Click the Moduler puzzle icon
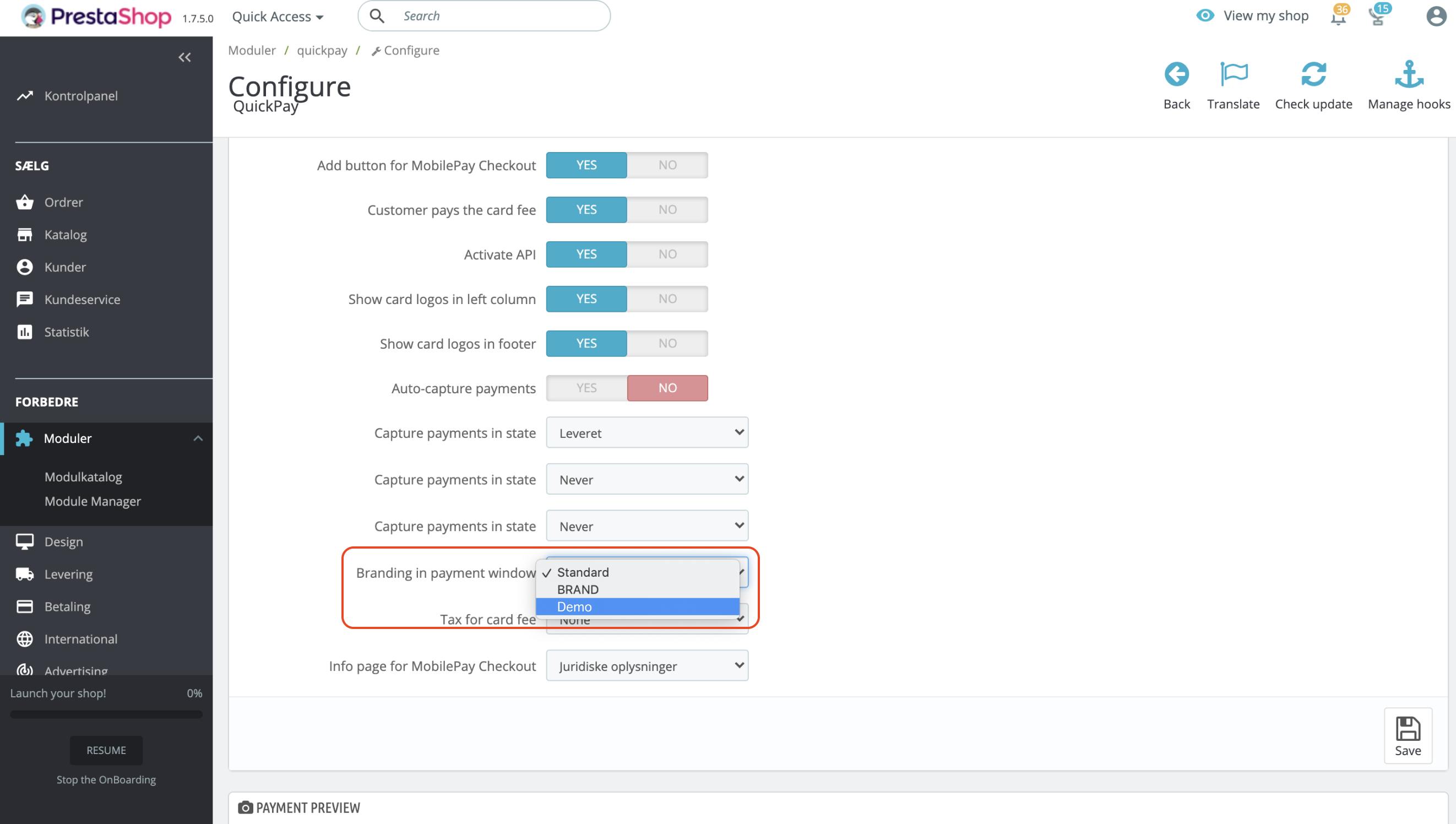 pos(24,438)
